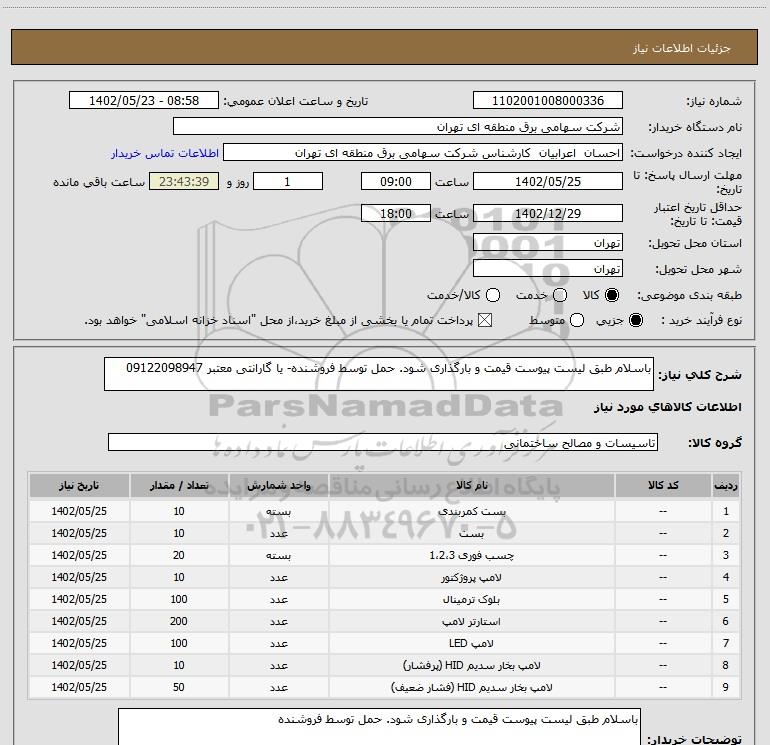Click the public announcement date field

[144, 101]
